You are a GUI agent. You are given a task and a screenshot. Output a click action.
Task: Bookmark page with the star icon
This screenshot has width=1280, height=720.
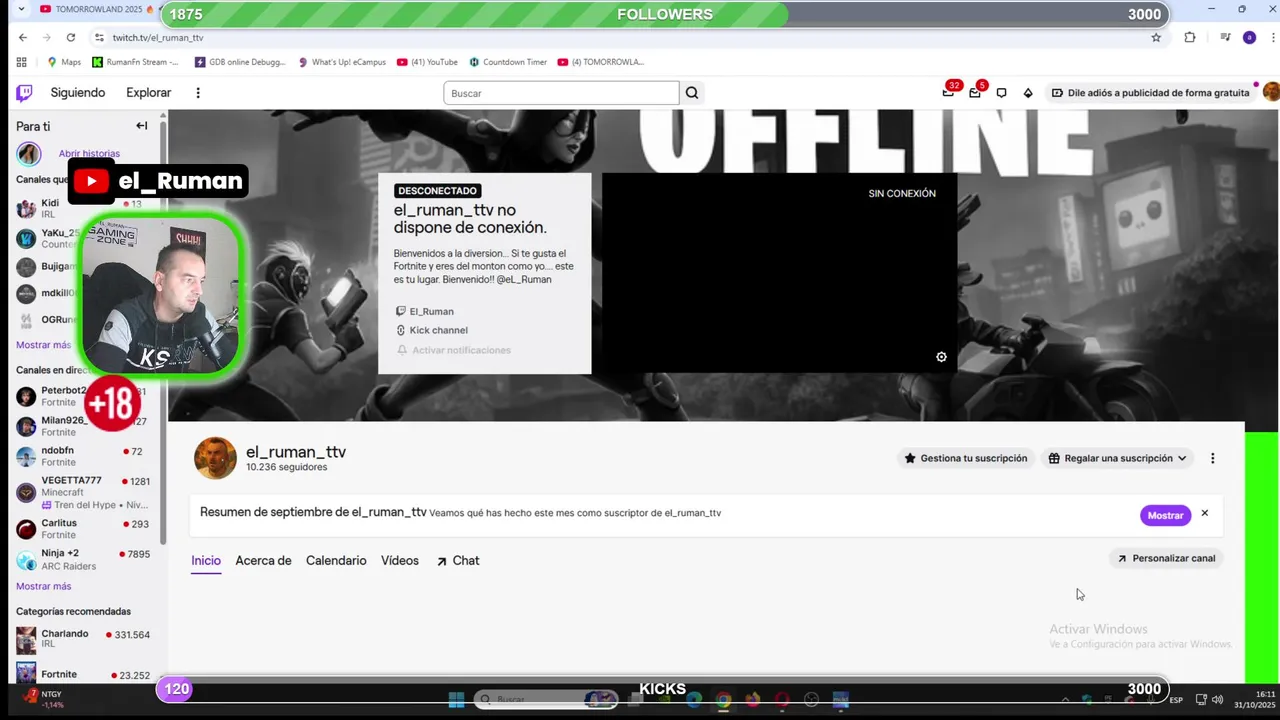pos(1156,38)
